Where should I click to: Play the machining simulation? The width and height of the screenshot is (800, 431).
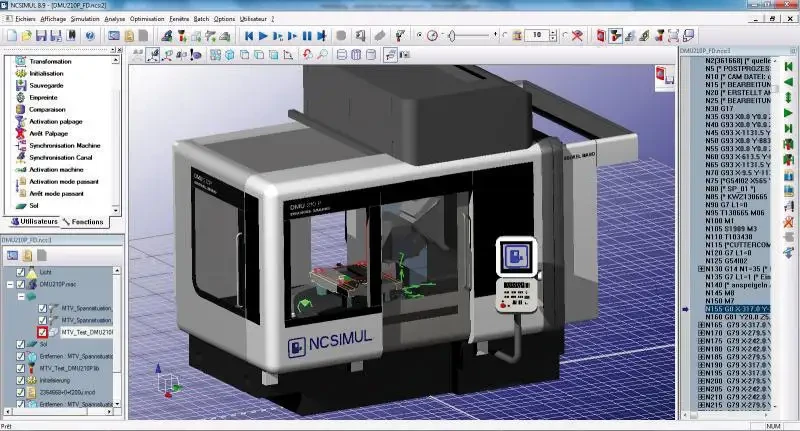click(263, 36)
